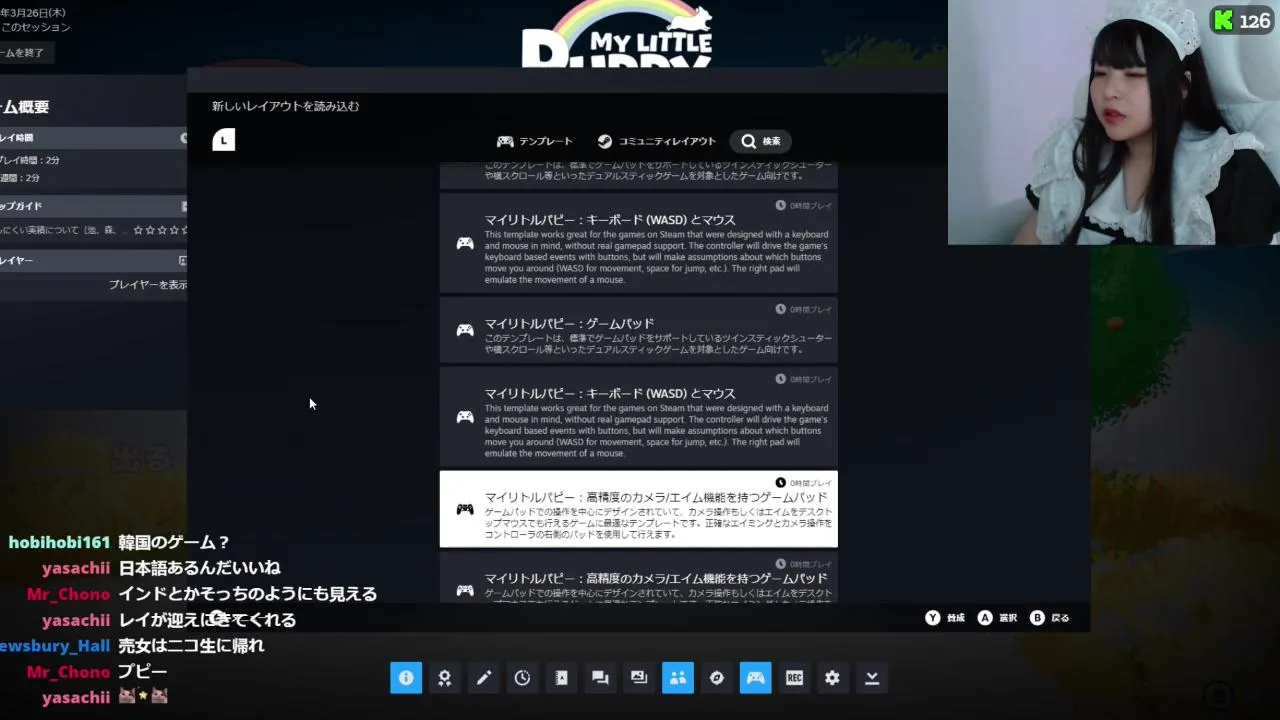This screenshot has width=1280, height=720.
Task: Click 新しいレイアウトを読み込む heading text
Action: pyautogui.click(x=285, y=106)
